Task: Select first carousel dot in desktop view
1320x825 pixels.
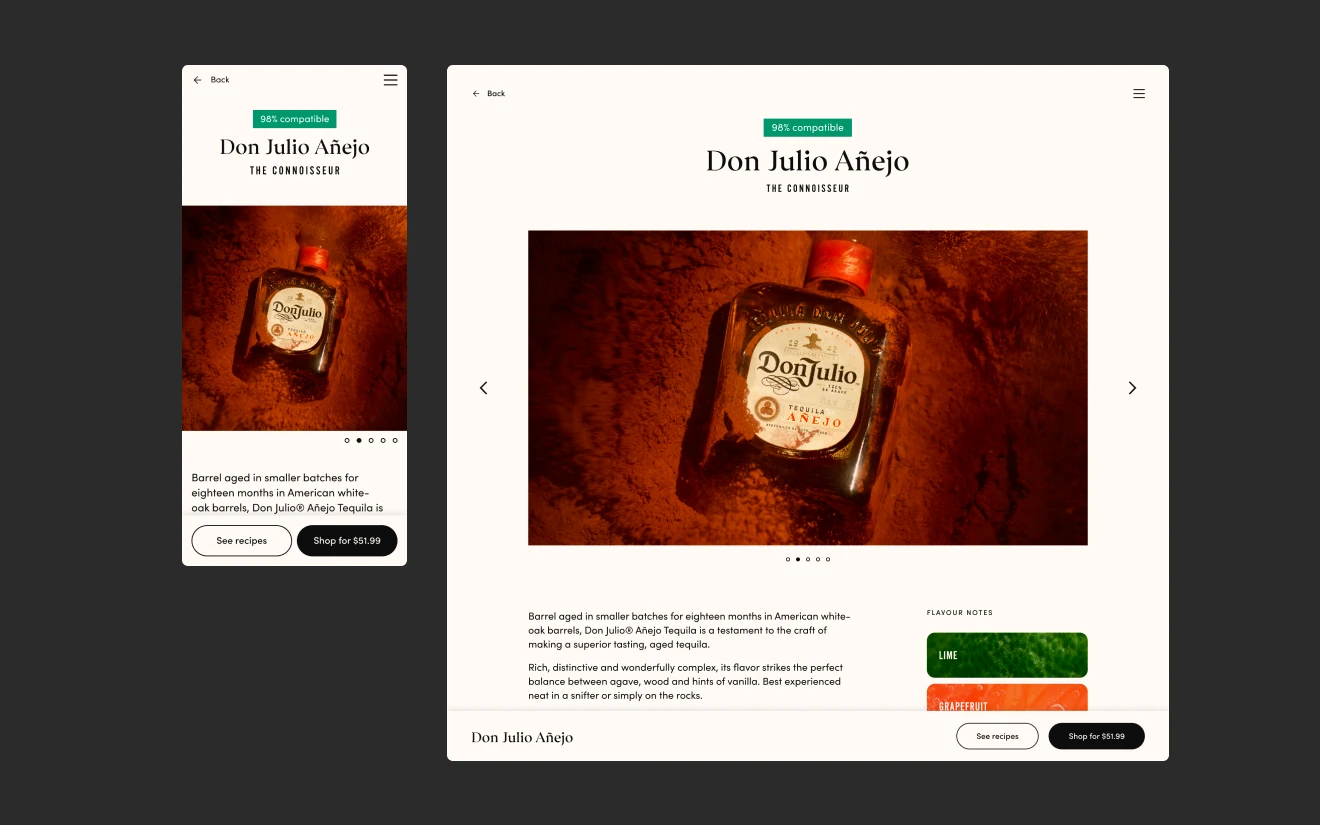Action: tap(788, 559)
